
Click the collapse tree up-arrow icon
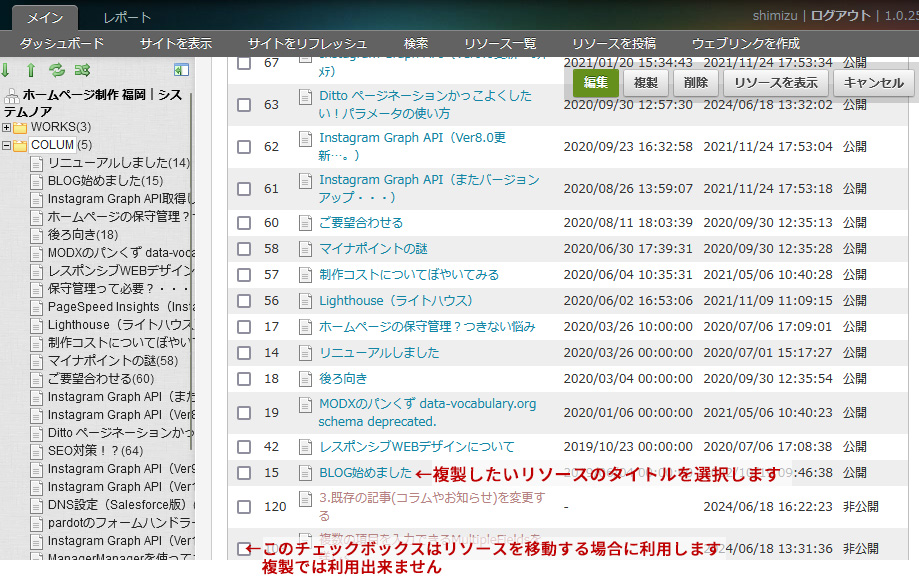point(31,70)
